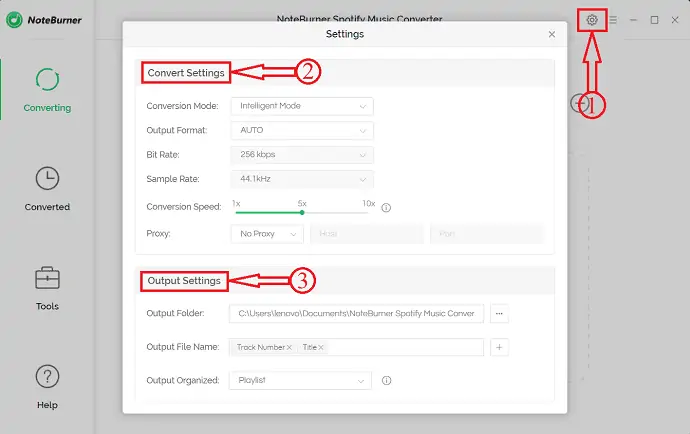Remove the Track Number tag
The image size is (690, 434).
289,347
